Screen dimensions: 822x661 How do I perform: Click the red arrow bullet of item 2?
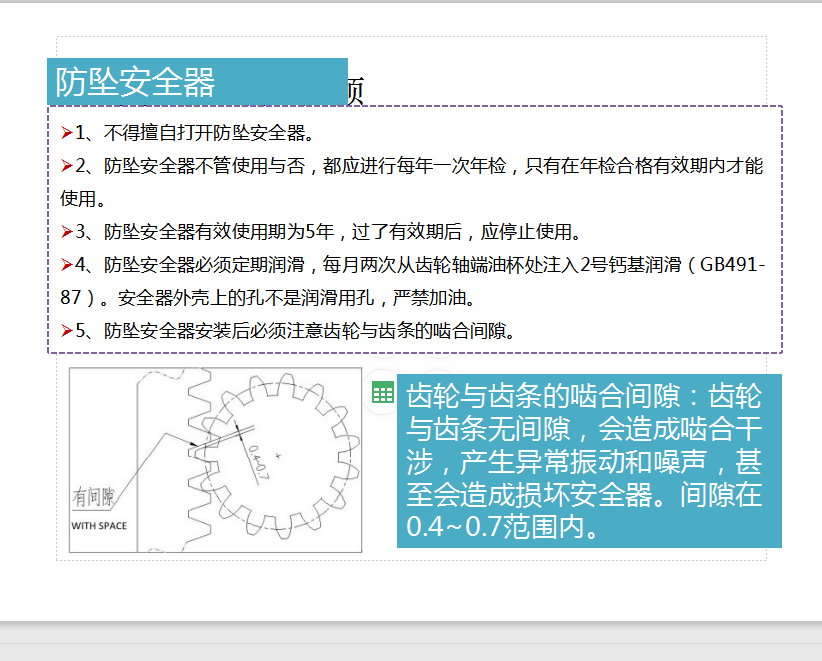tap(66, 166)
